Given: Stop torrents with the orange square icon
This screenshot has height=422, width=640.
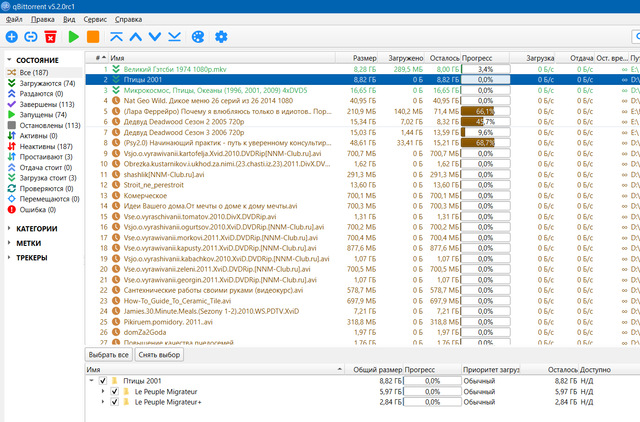Looking at the screenshot, I should [93, 37].
